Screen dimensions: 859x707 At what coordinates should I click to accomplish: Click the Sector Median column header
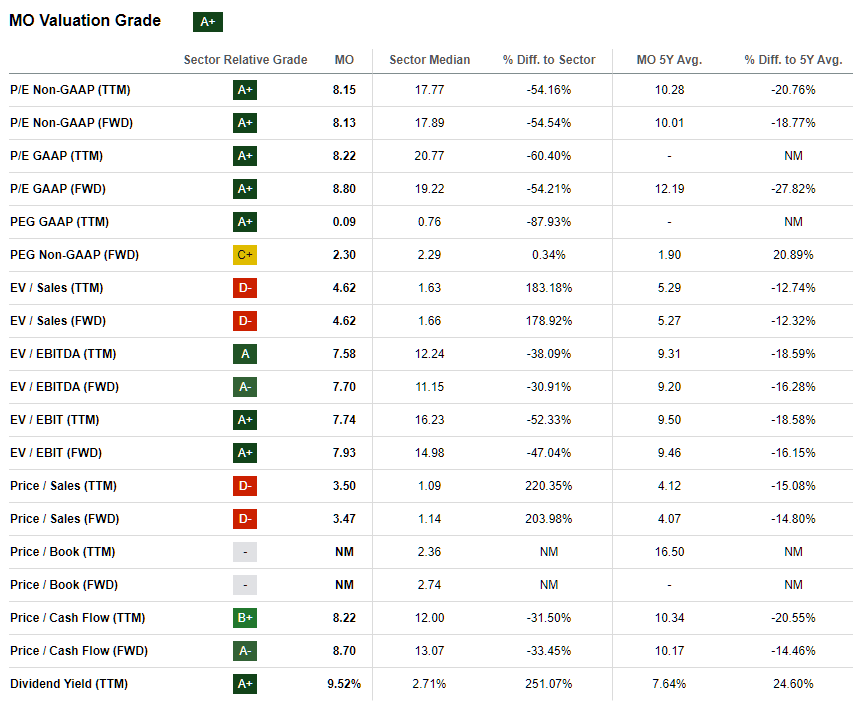(x=429, y=60)
